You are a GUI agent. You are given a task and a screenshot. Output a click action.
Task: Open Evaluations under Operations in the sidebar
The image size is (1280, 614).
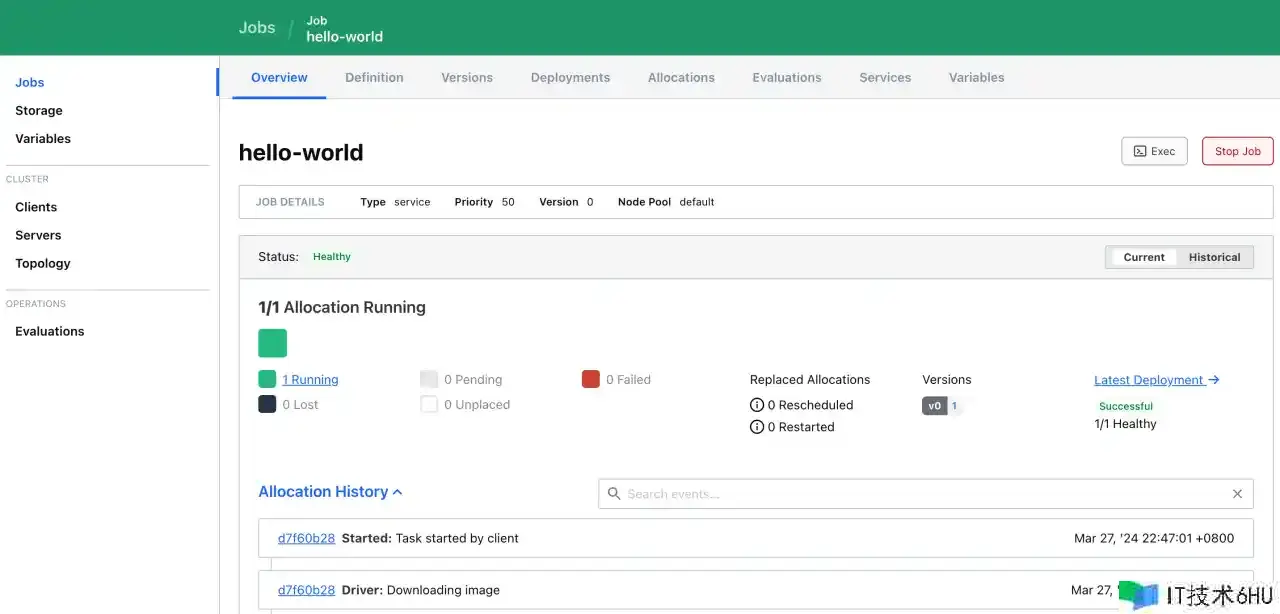(50, 331)
